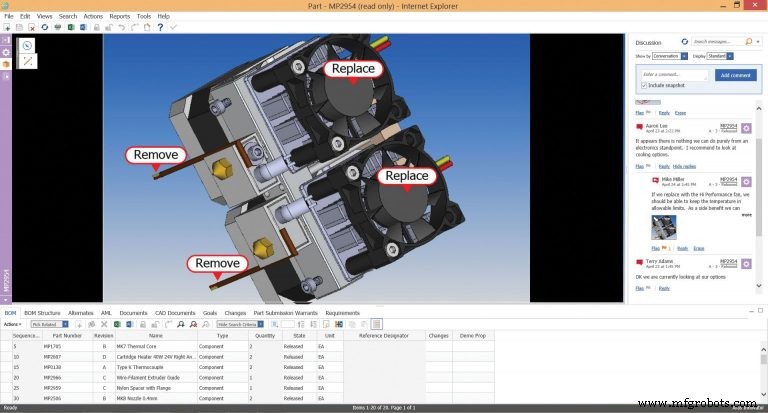Open the File menu
The height and width of the screenshot is (413, 768).
[9, 16]
